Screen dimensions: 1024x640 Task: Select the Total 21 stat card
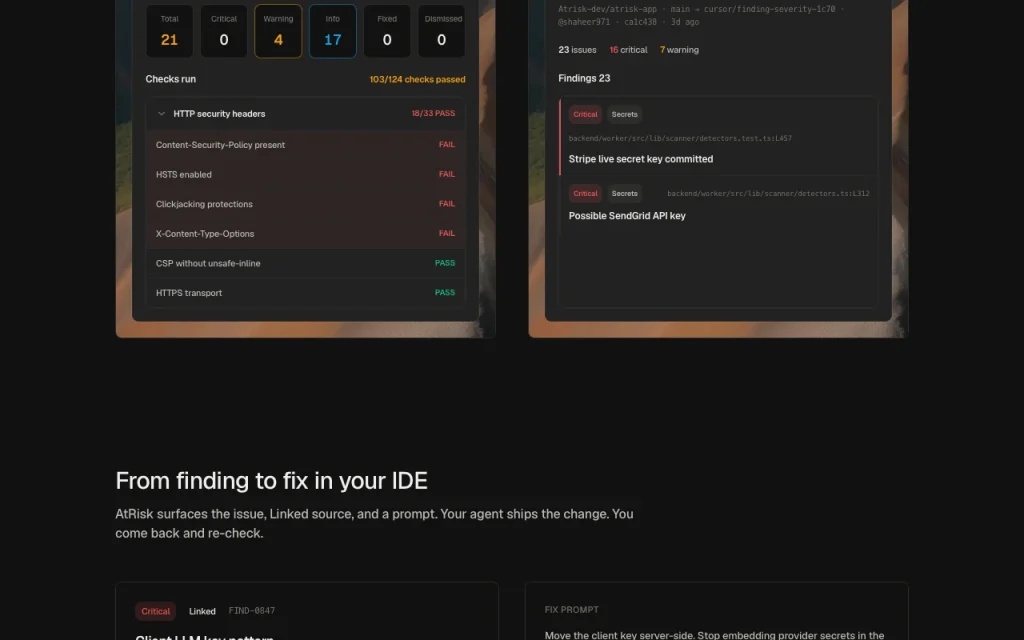(x=169, y=31)
